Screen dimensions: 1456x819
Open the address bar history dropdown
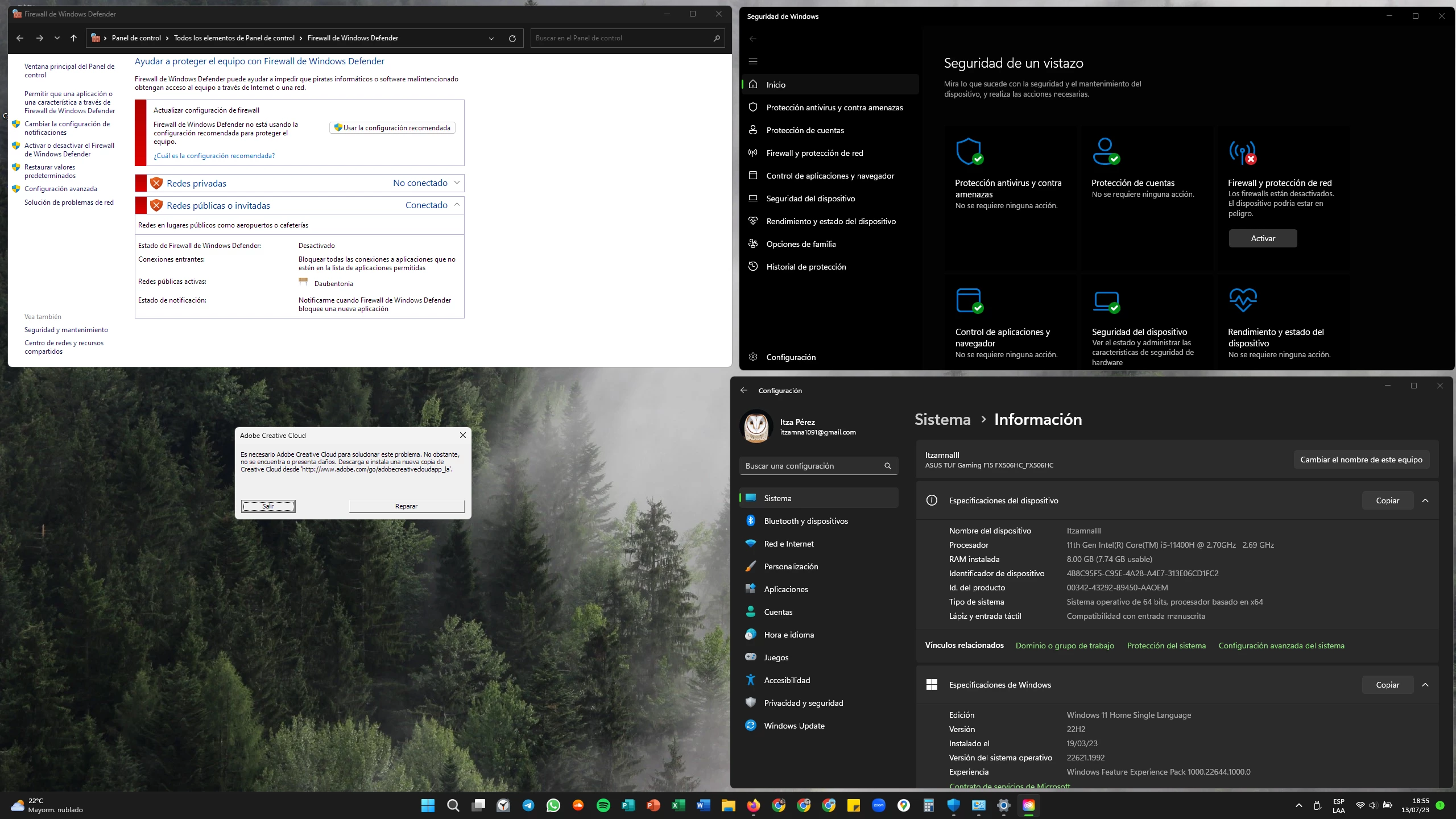[x=491, y=38]
